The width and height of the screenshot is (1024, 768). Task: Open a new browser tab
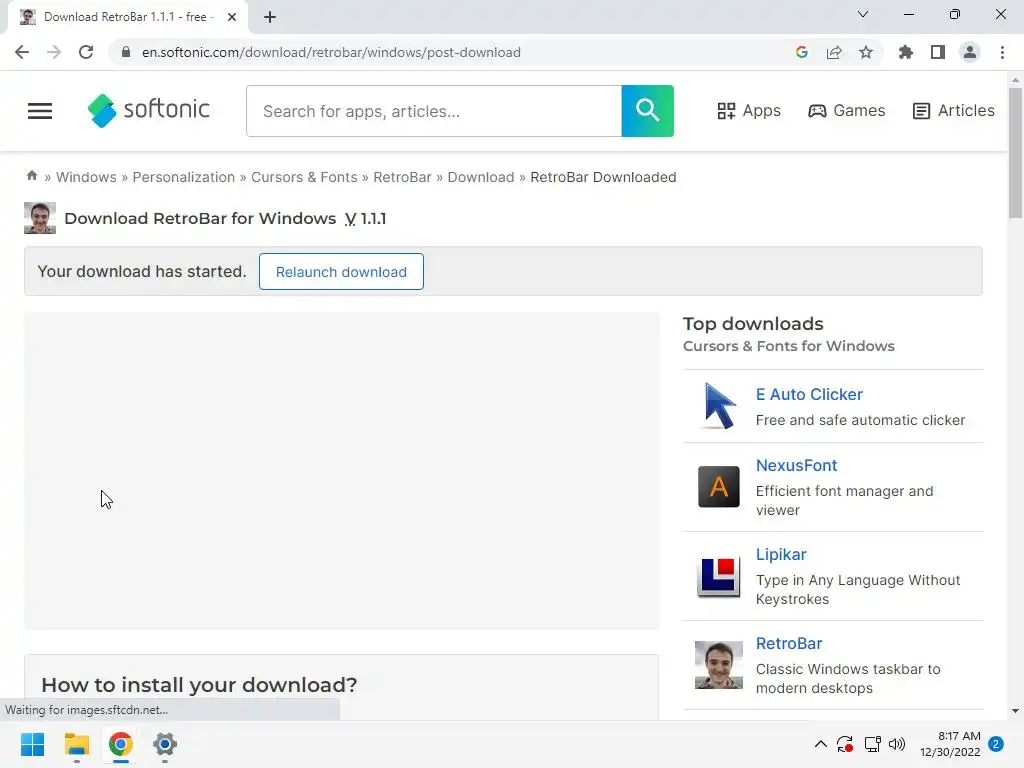[270, 17]
